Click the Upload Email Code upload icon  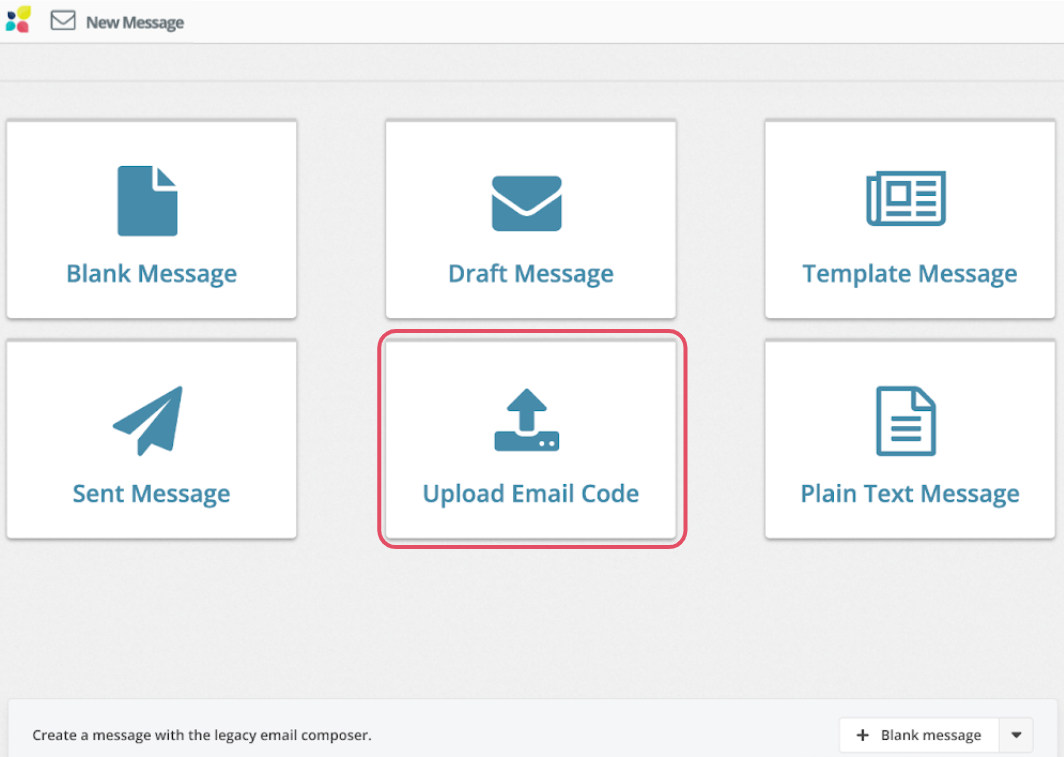pyautogui.click(x=527, y=420)
